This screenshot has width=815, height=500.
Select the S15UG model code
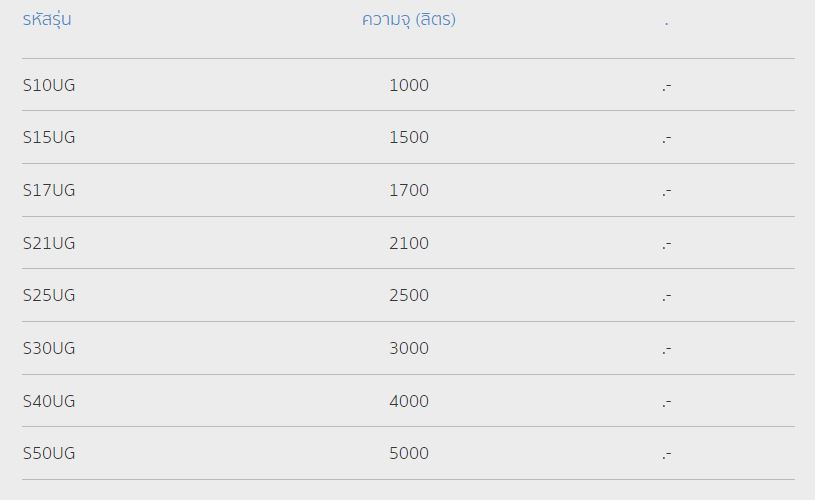point(49,138)
